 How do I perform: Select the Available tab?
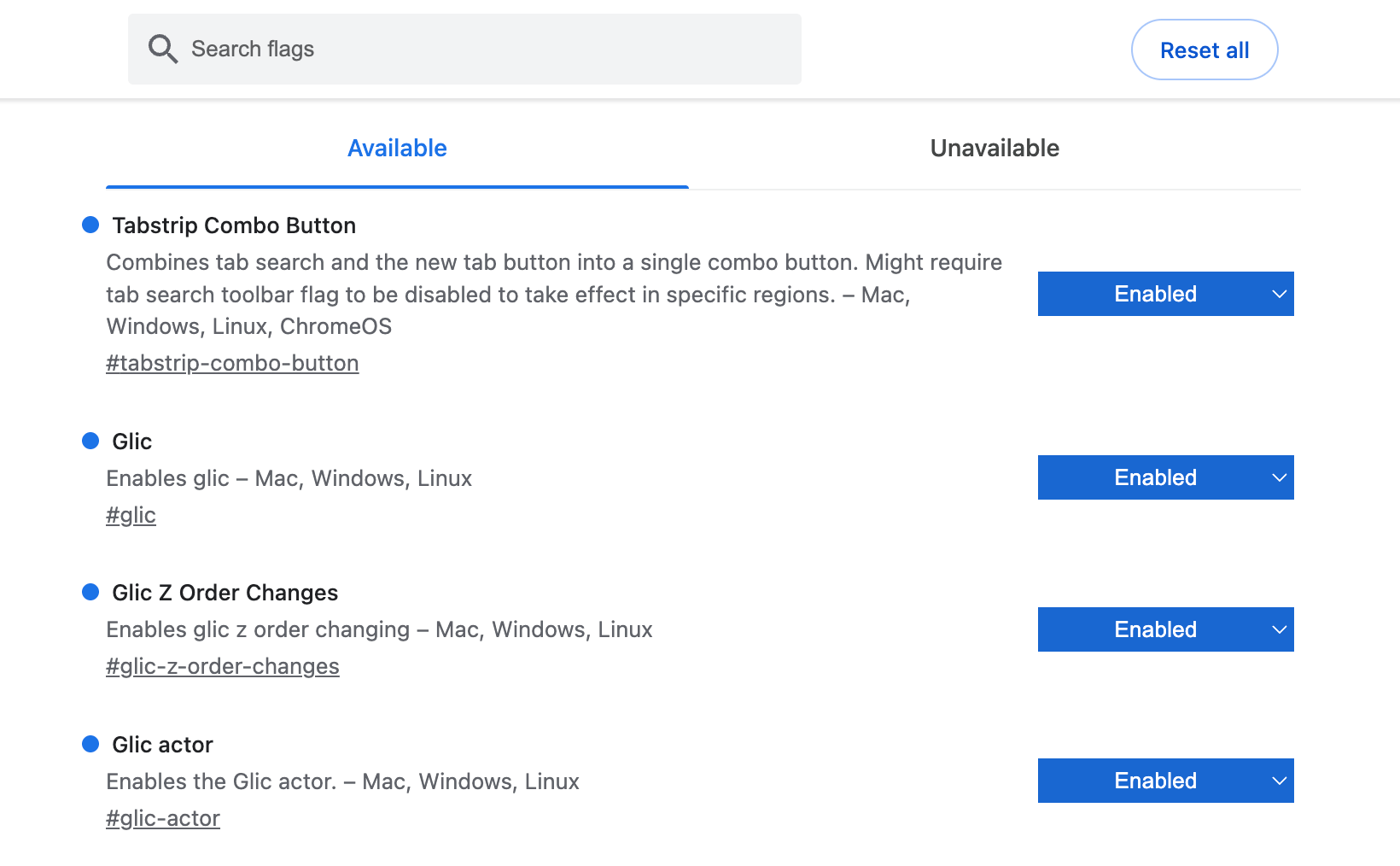point(396,148)
